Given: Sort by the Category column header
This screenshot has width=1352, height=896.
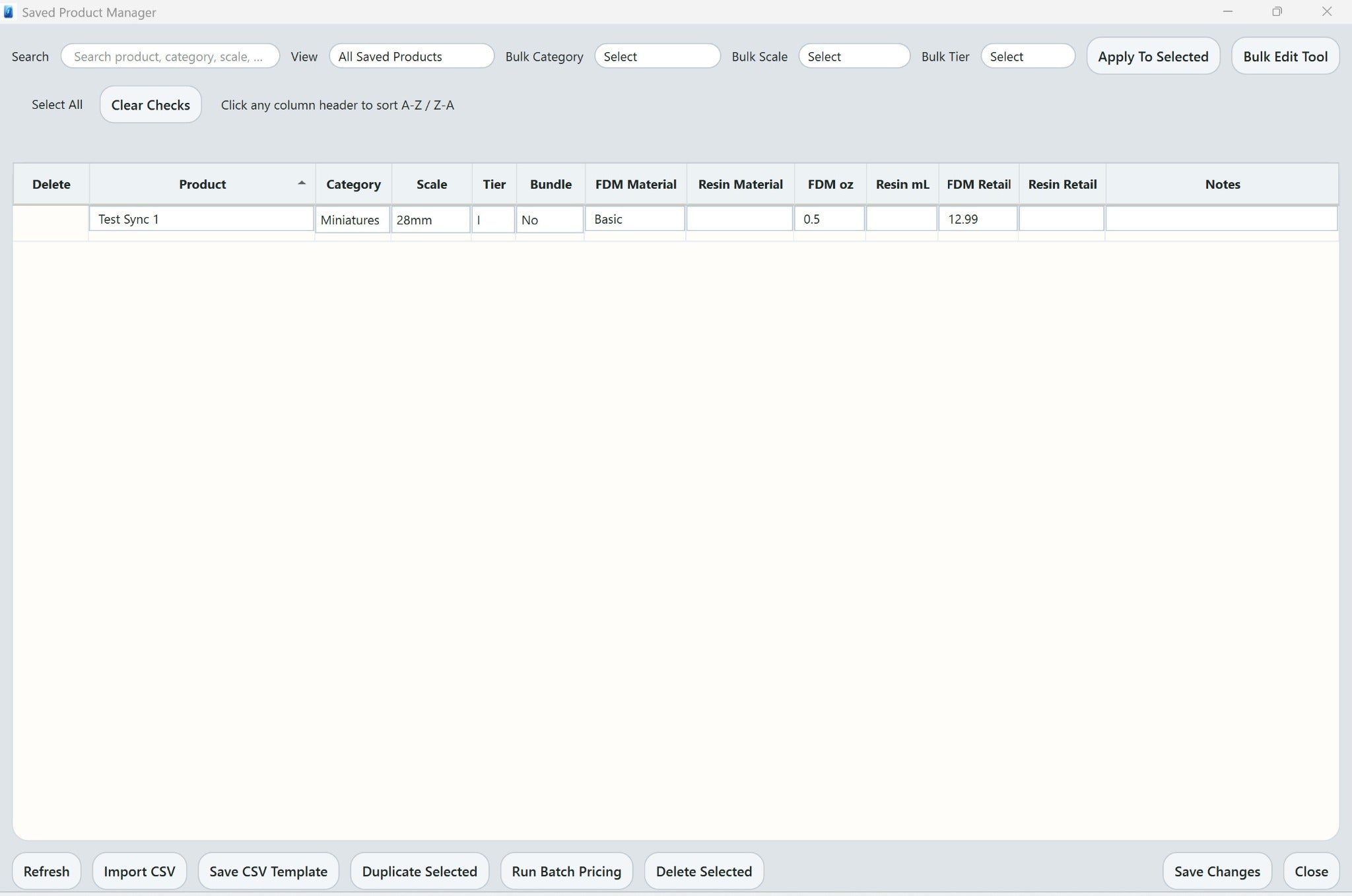Looking at the screenshot, I should tap(353, 185).
